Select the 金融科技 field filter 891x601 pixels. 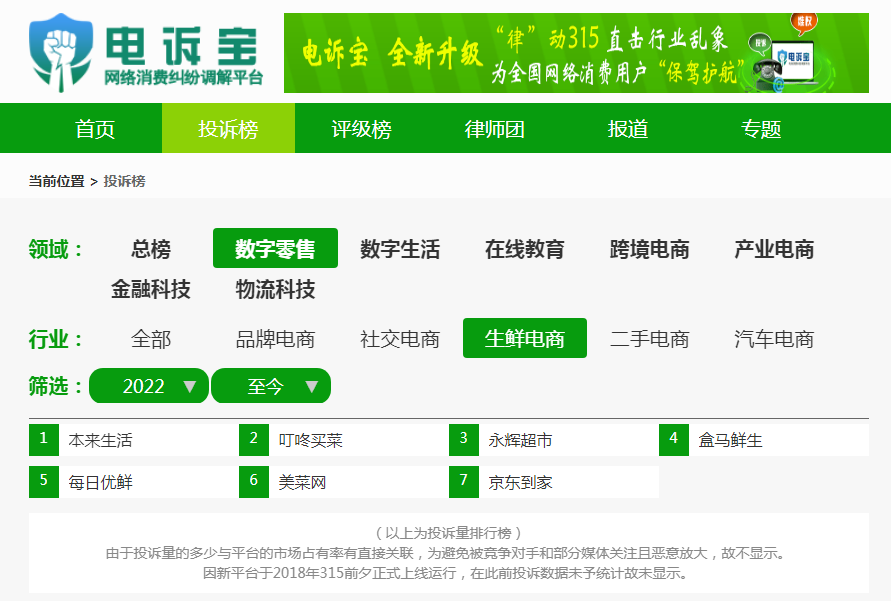coord(151,289)
